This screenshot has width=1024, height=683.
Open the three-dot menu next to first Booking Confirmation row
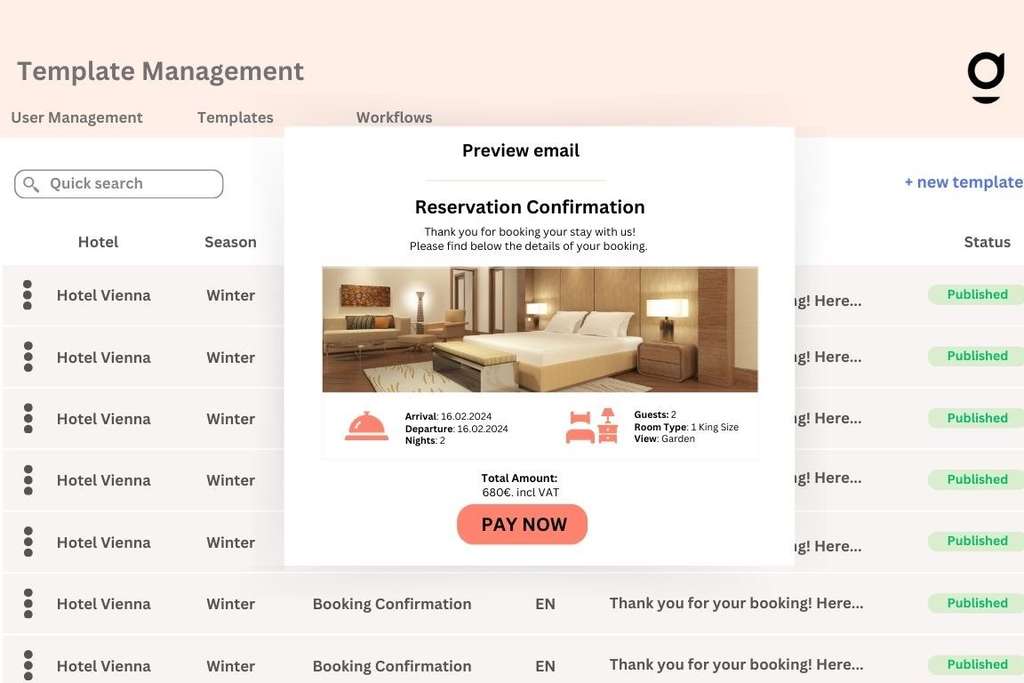(x=27, y=604)
